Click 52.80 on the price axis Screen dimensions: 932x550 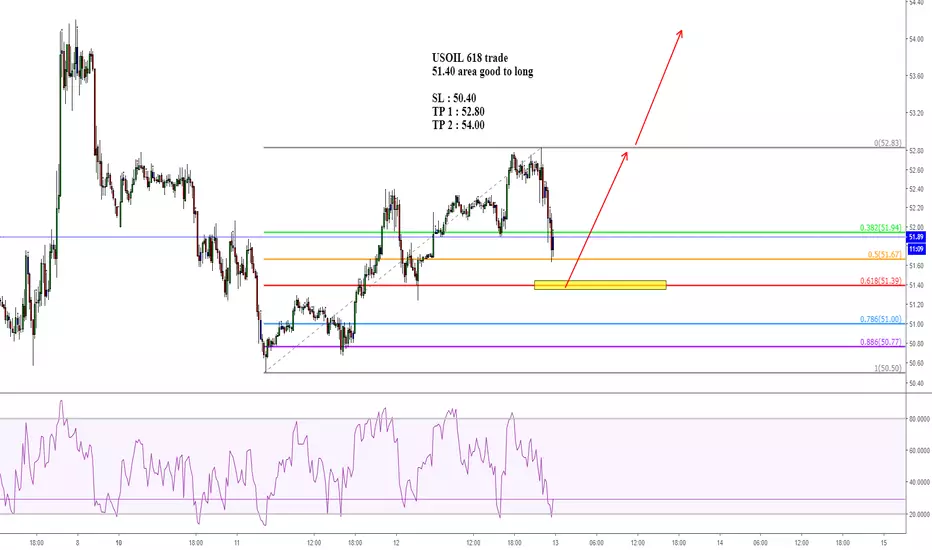(915, 151)
